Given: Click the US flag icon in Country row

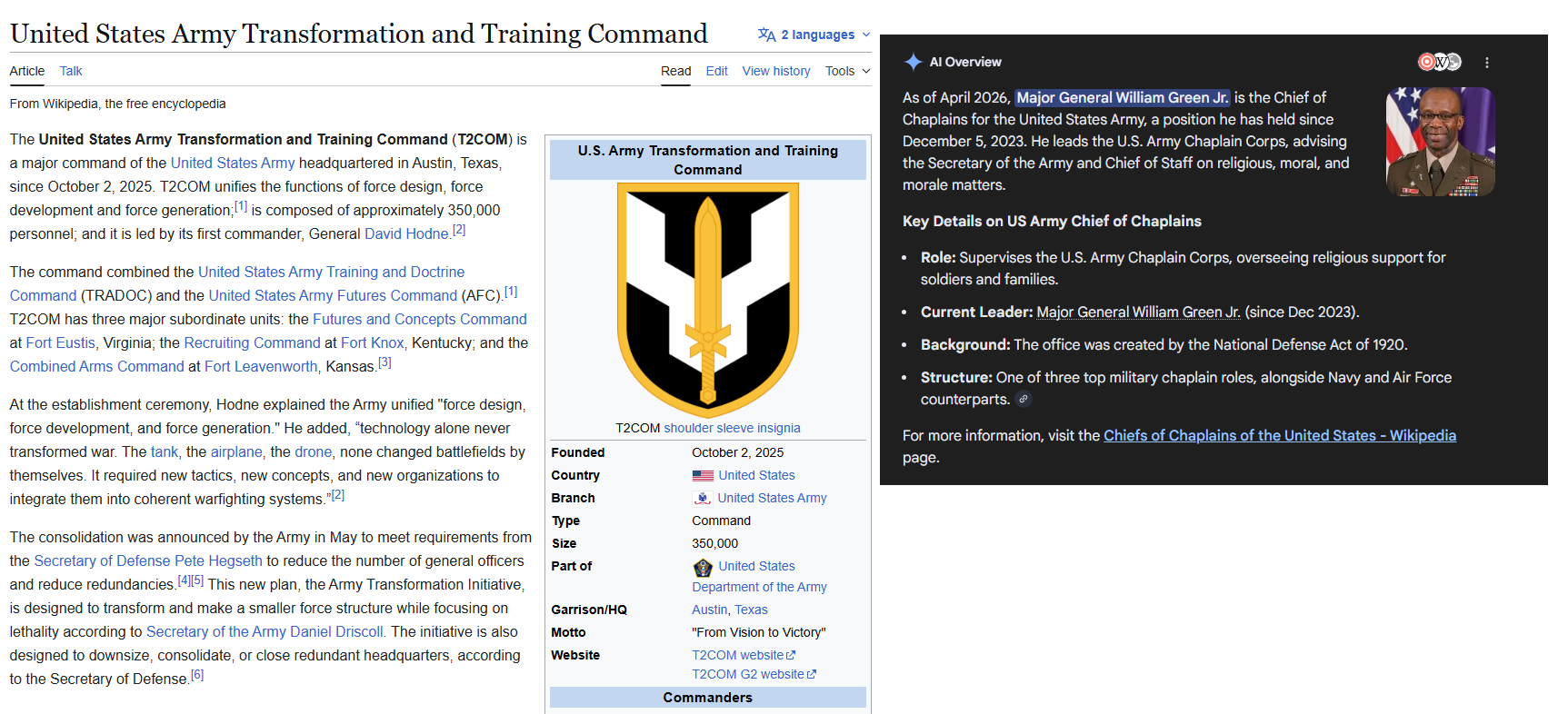Looking at the screenshot, I should [703, 475].
